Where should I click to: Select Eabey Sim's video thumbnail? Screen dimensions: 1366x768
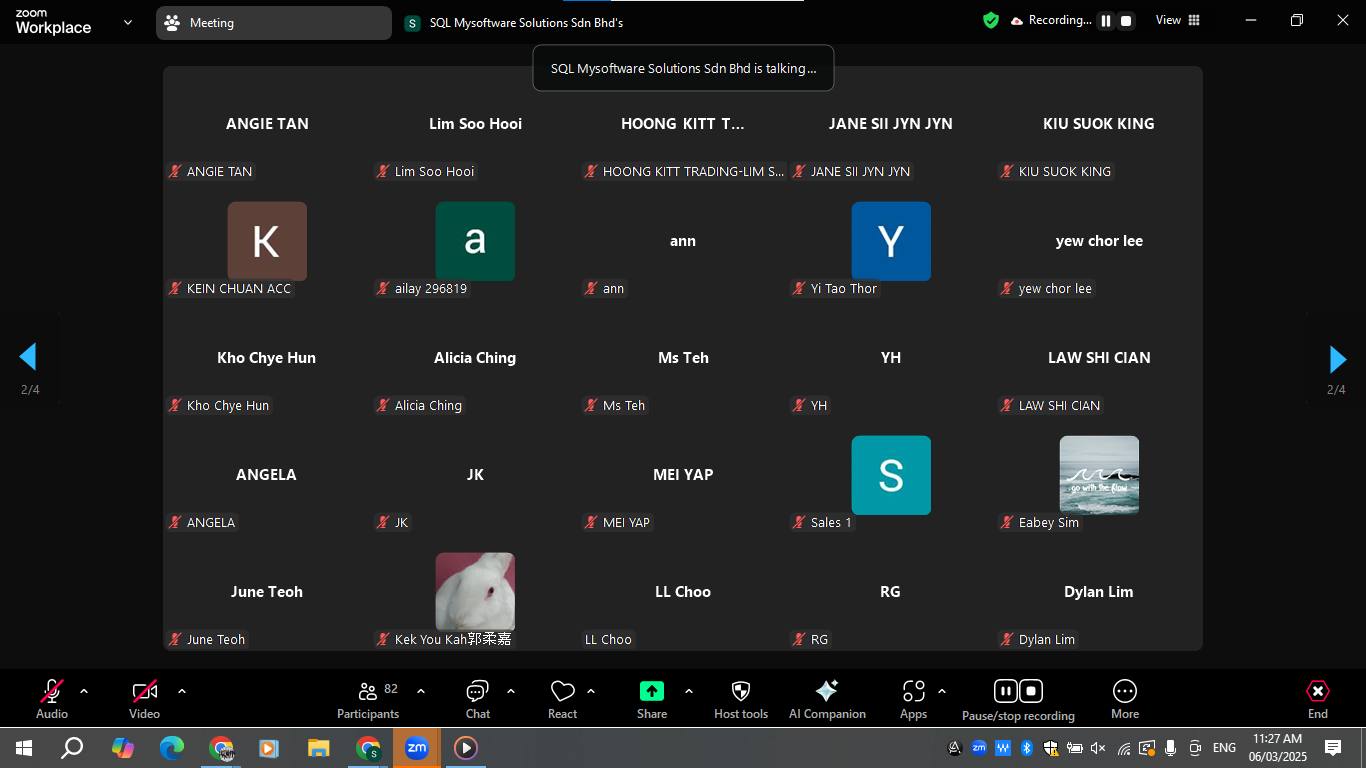point(1098,475)
